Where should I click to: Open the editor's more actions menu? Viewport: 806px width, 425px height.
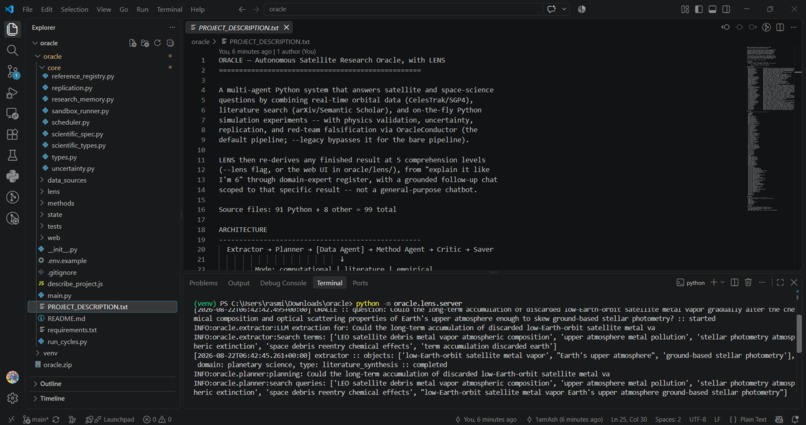coord(794,27)
